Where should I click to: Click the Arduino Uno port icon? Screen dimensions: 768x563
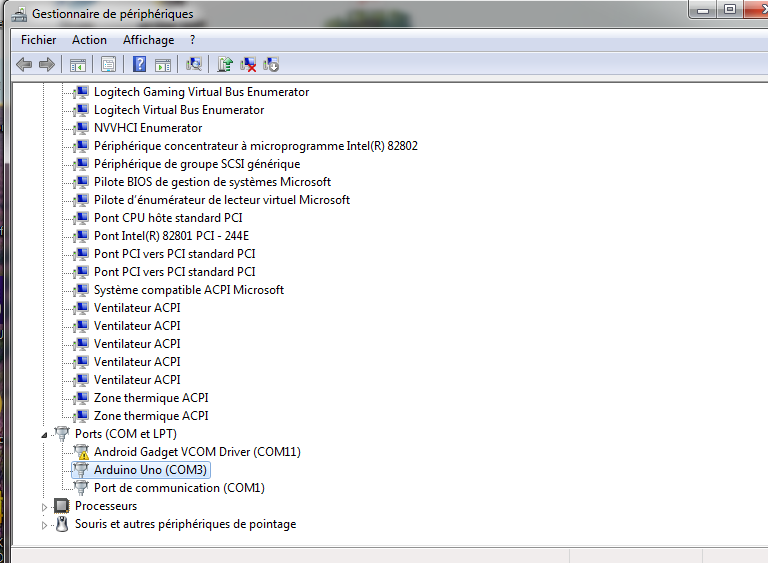[x=81, y=470]
